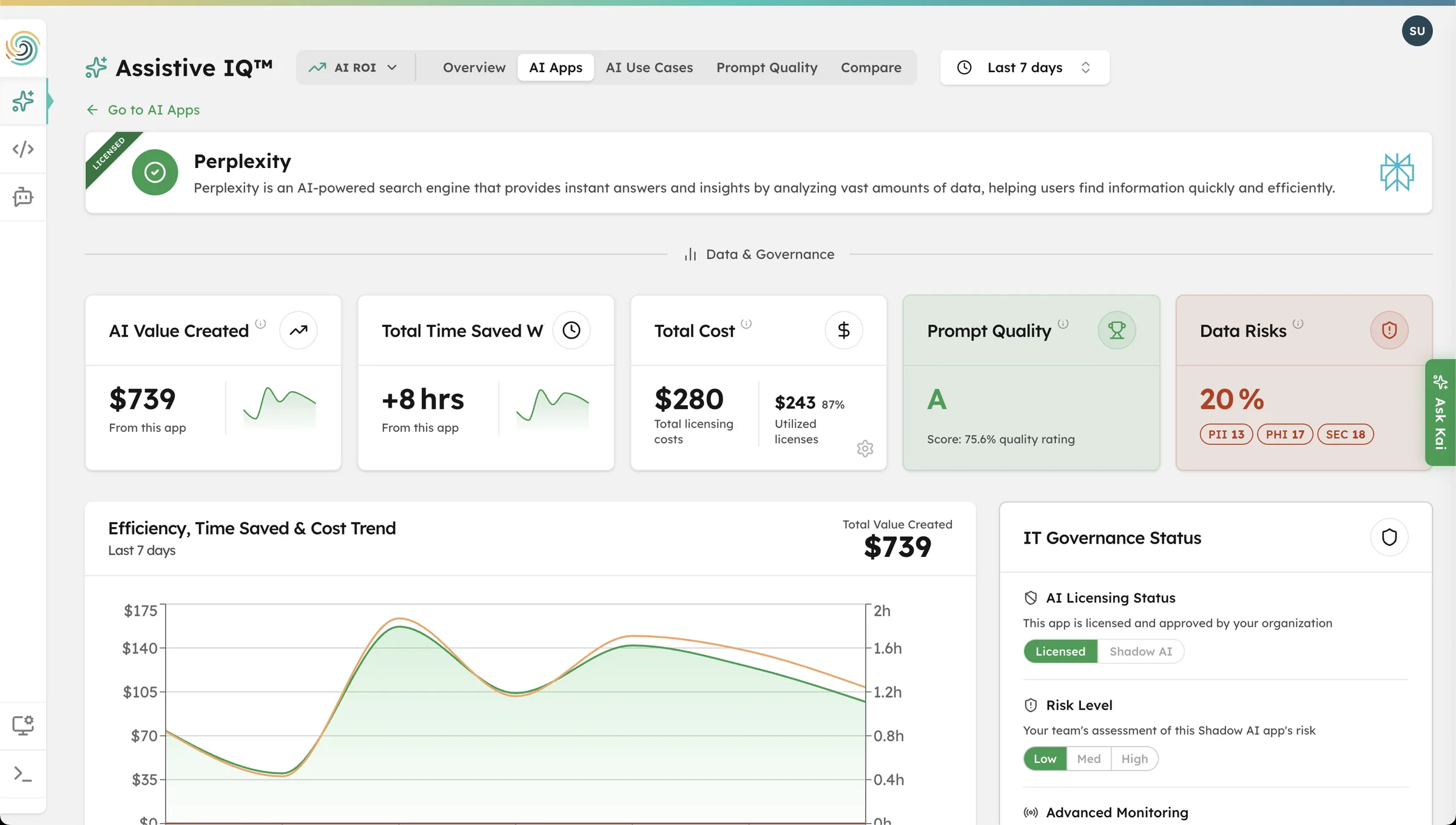1456x825 pixels.
Task: Set risk level to Med
Action: click(x=1088, y=758)
